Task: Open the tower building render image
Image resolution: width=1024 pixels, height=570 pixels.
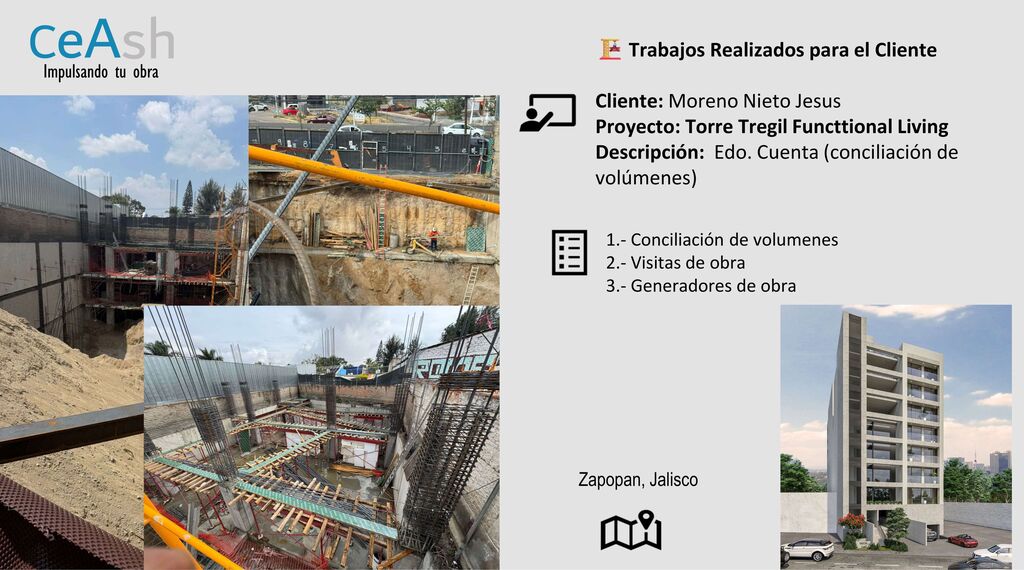Action: (x=895, y=430)
